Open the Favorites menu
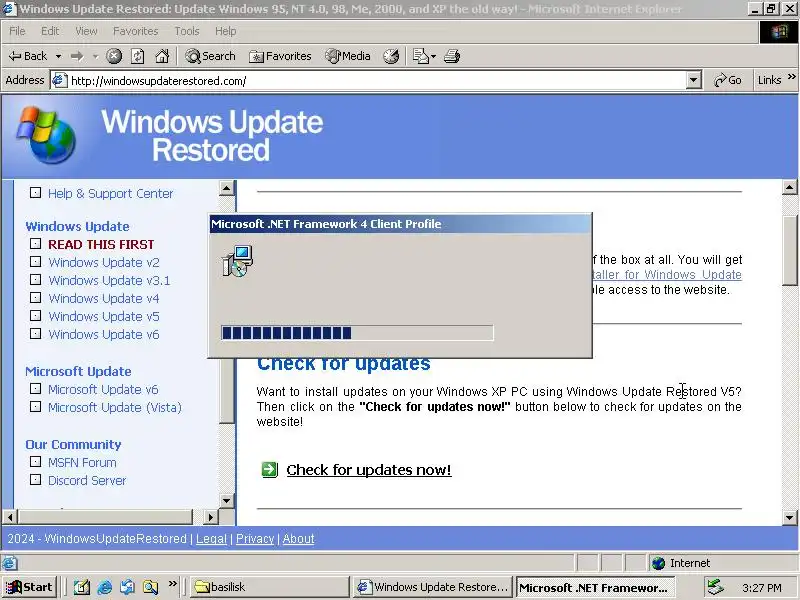This screenshot has width=800, height=600. [136, 31]
